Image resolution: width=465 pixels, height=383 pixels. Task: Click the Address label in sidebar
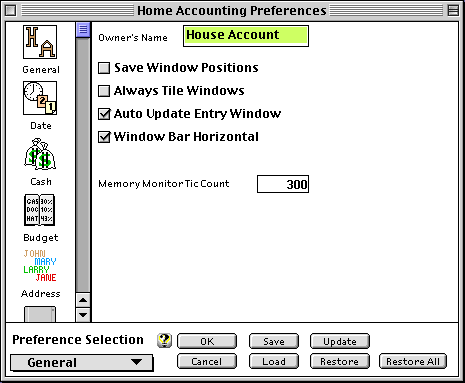coord(41,294)
